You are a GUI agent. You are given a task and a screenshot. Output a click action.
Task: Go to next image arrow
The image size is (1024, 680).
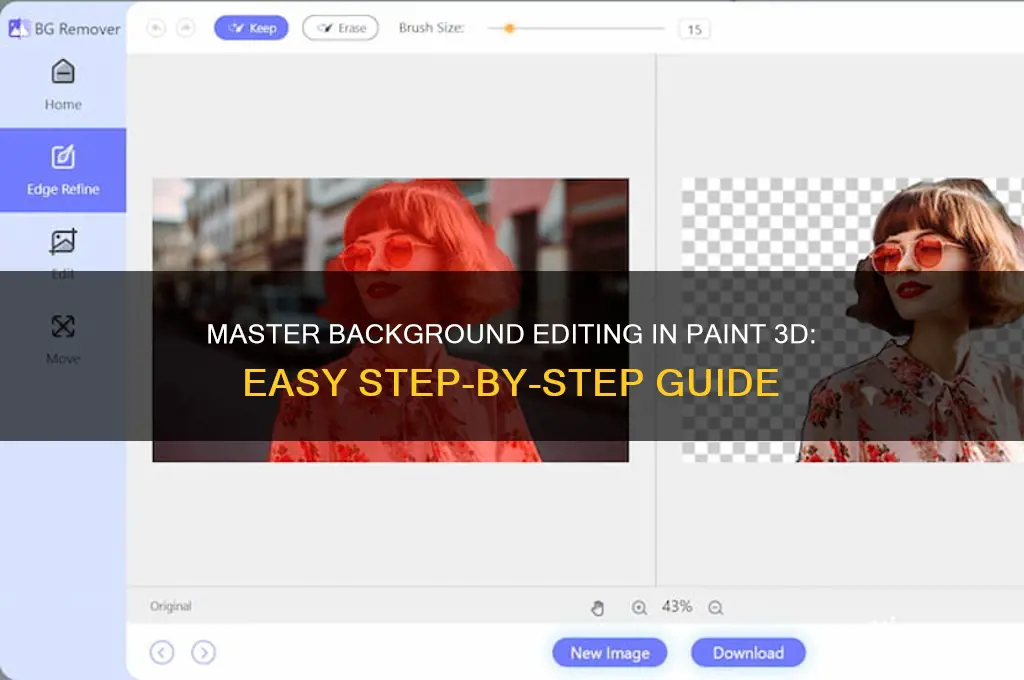point(204,652)
